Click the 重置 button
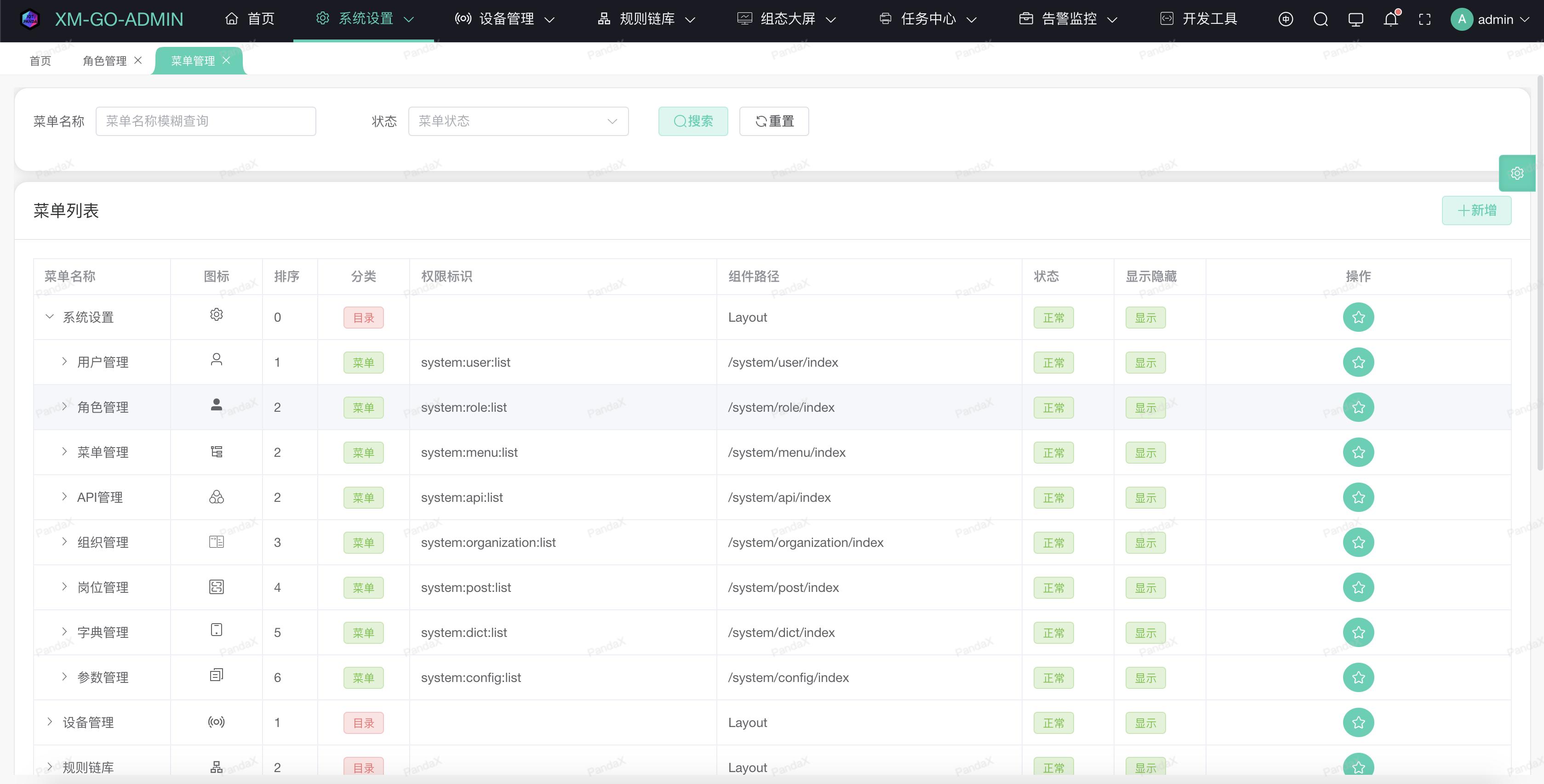The image size is (1544, 784). 774,121
